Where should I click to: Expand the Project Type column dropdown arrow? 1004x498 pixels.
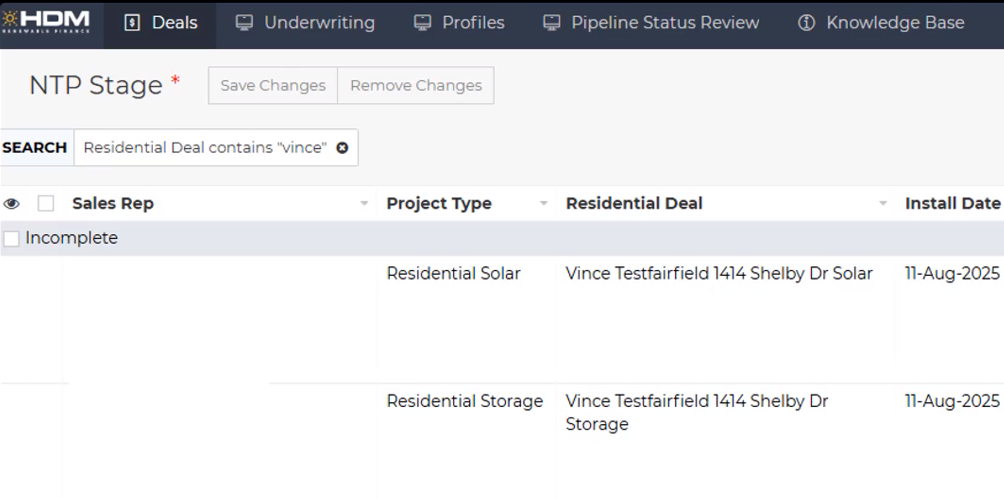pyautogui.click(x=544, y=204)
